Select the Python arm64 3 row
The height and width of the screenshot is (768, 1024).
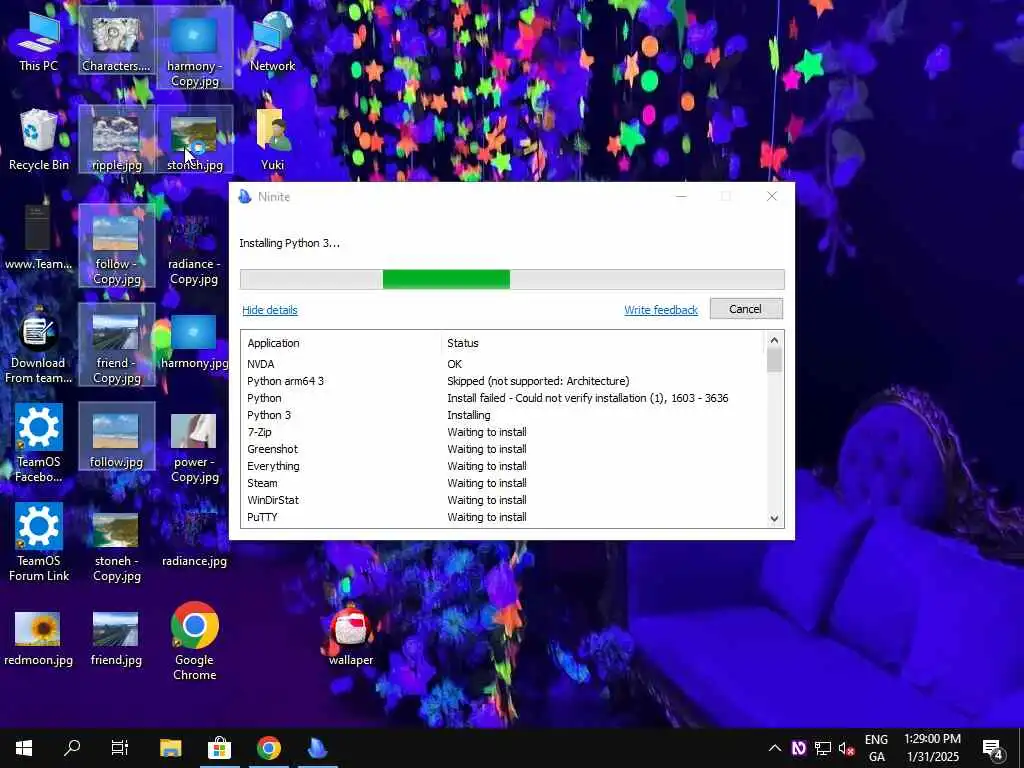pyautogui.click(x=503, y=381)
